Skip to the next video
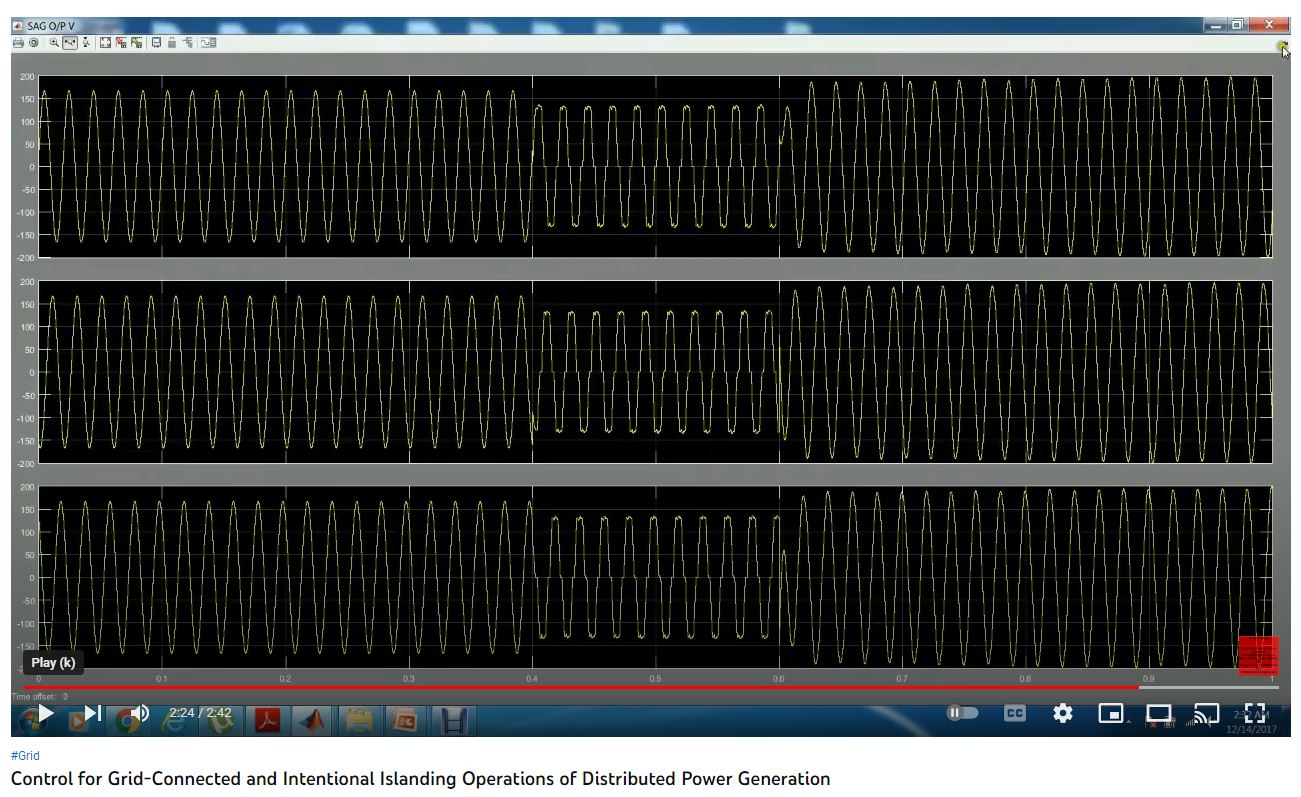 pos(92,713)
